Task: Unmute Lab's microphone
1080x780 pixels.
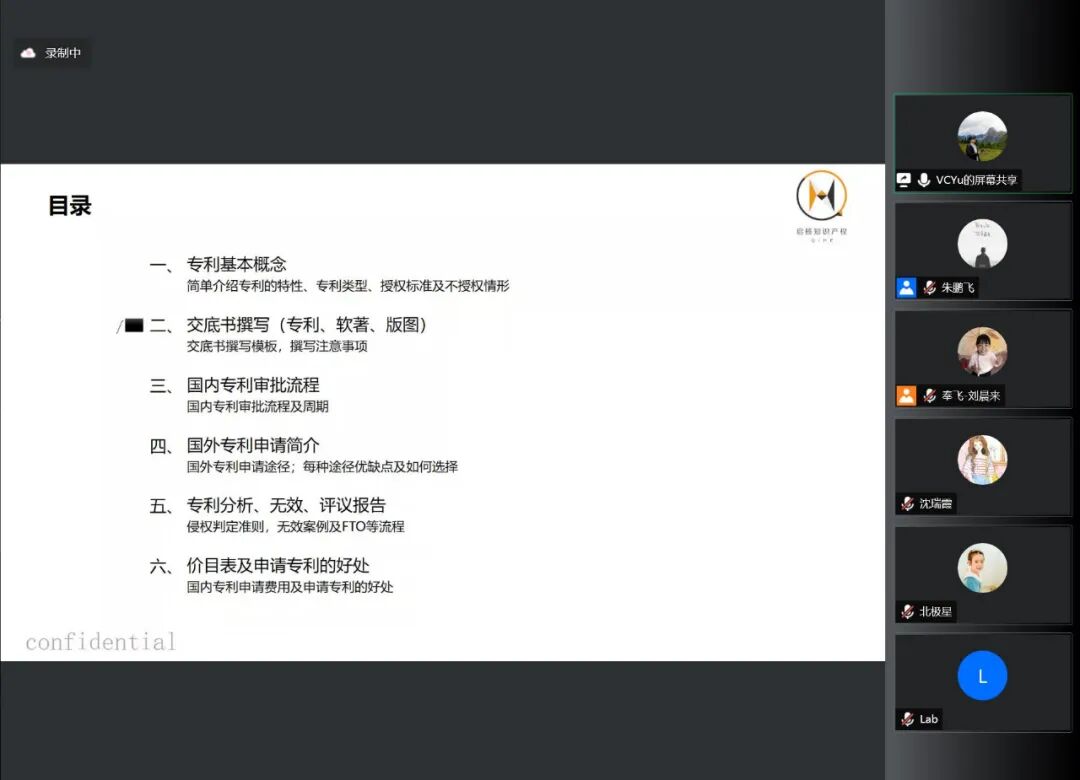Action: point(907,719)
